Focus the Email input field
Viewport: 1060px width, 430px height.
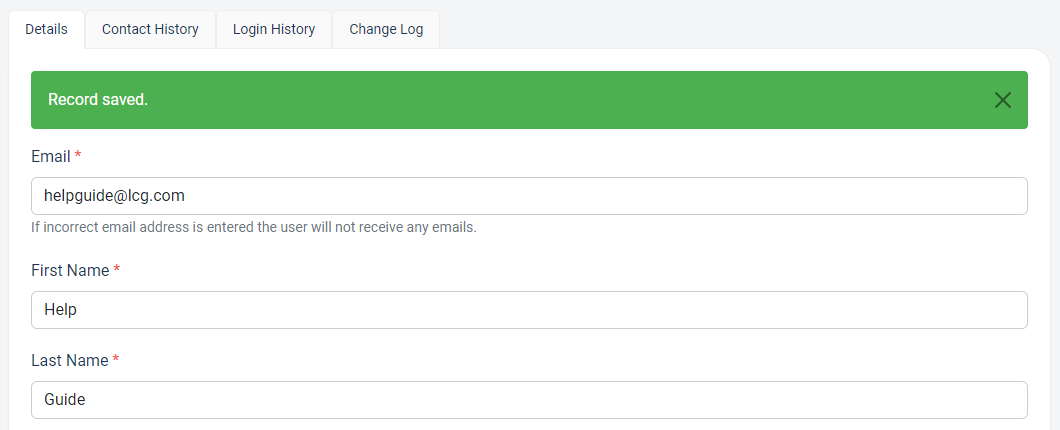click(529, 196)
